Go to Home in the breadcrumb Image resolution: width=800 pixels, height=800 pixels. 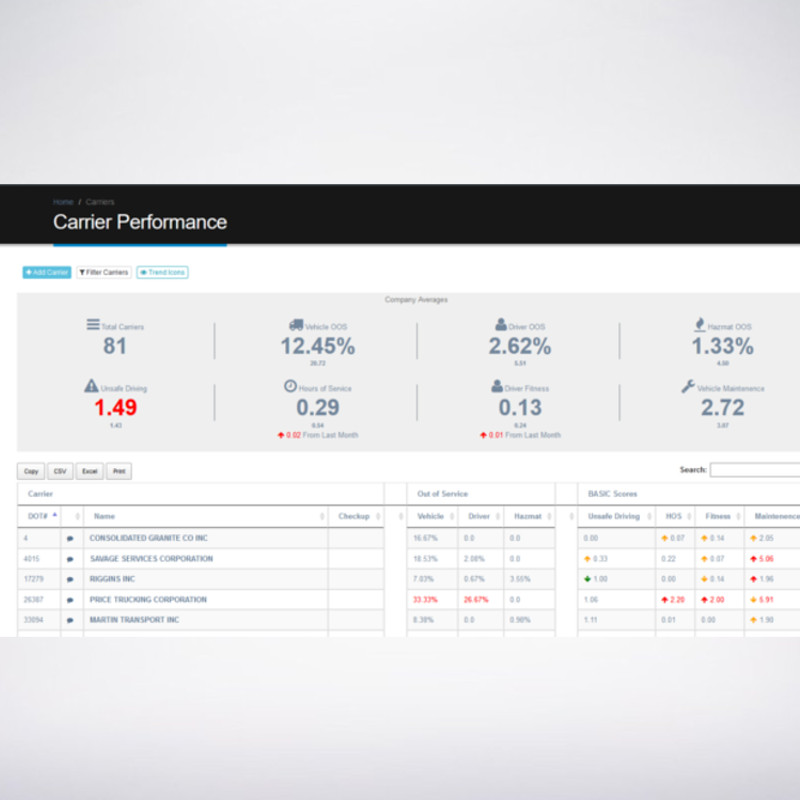(x=63, y=202)
